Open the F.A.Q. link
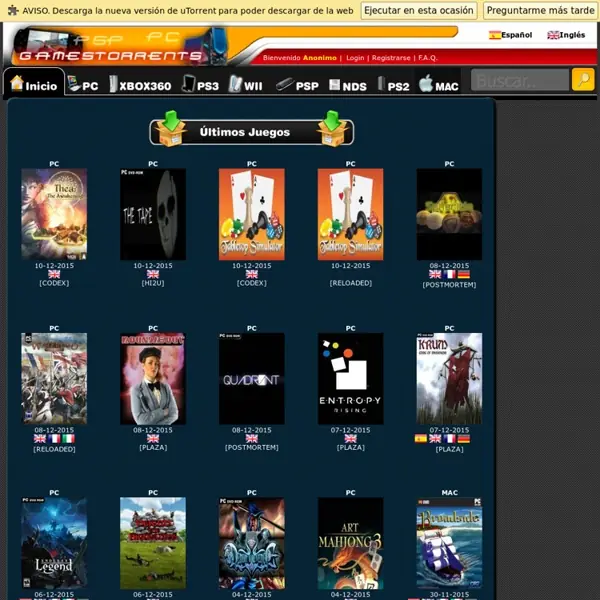 [427, 58]
